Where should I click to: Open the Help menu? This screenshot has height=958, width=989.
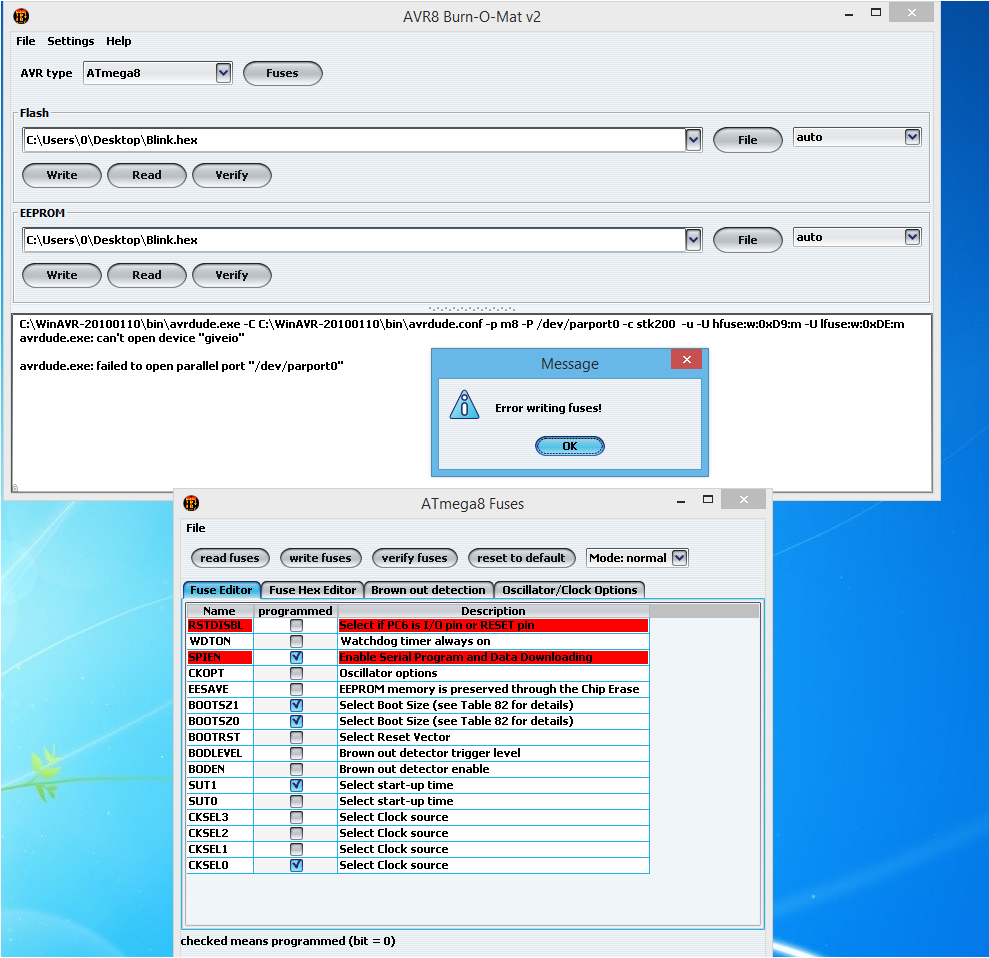coord(119,41)
